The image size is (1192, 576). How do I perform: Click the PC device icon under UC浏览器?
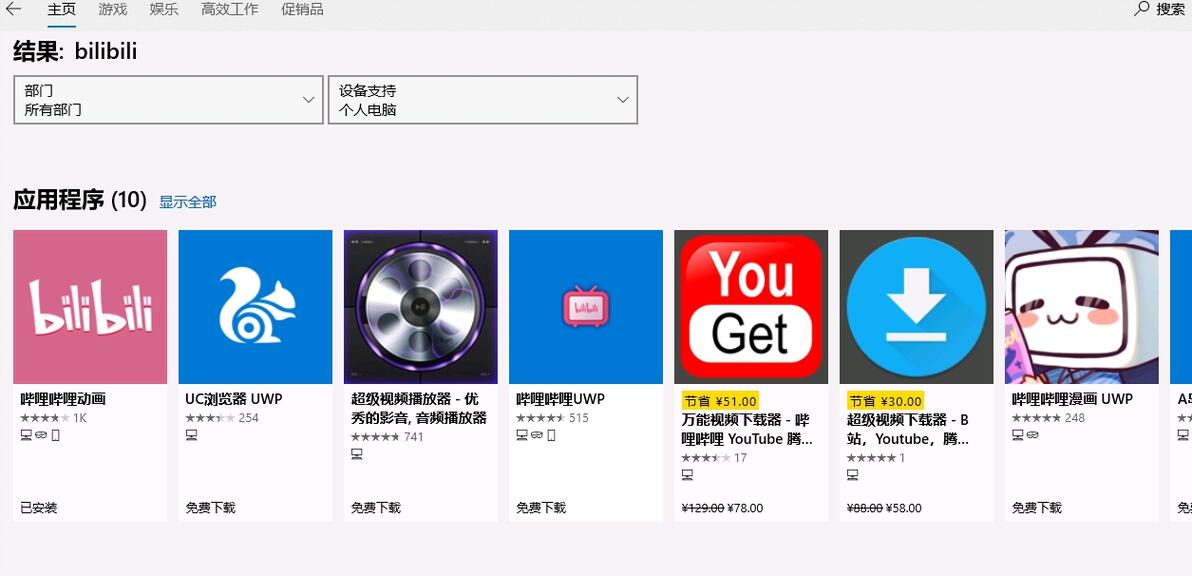[x=192, y=435]
